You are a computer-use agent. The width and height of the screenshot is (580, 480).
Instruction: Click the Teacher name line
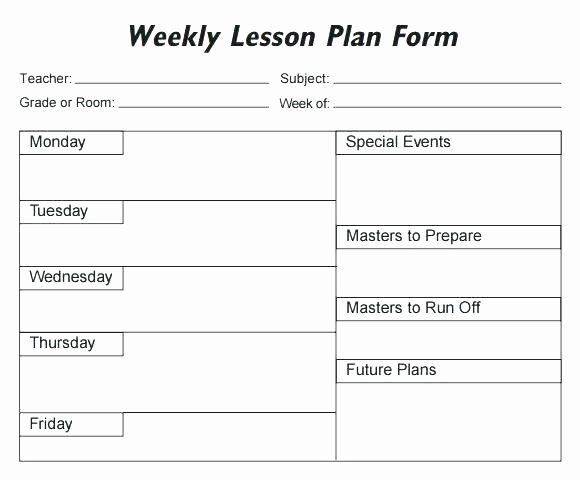point(172,83)
